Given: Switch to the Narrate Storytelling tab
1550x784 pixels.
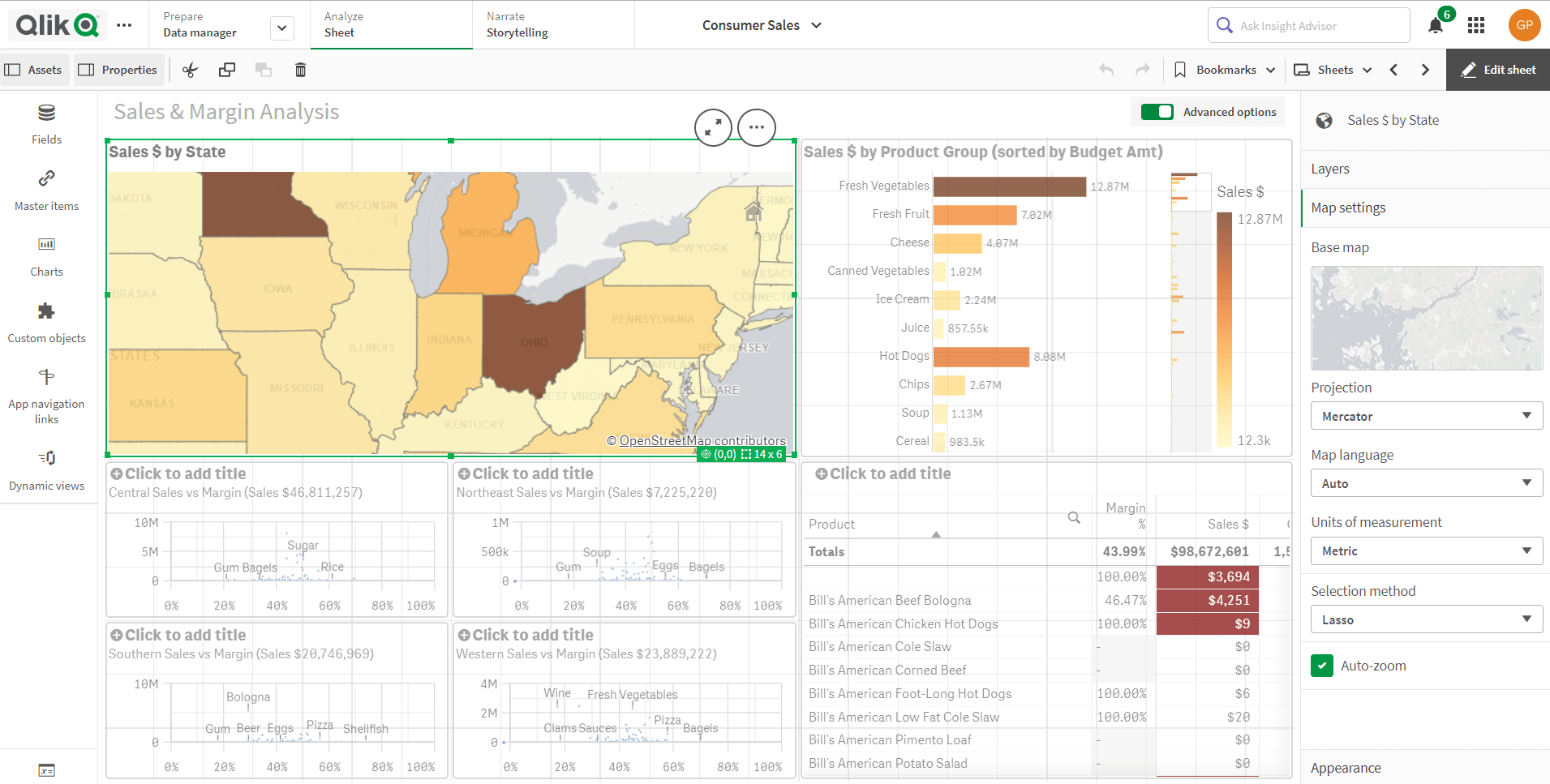Looking at the screenshot, I should tap(517, 25).
